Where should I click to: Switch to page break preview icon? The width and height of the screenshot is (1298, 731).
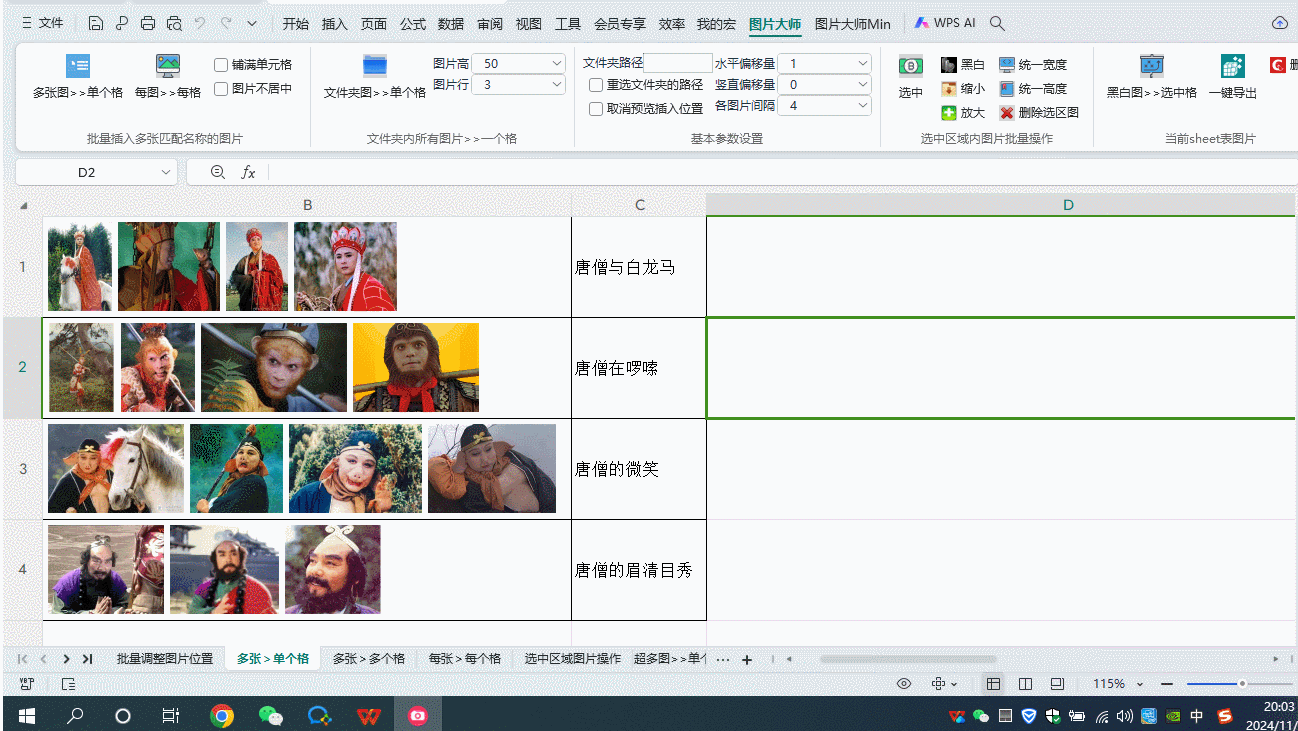[1025, 684]
